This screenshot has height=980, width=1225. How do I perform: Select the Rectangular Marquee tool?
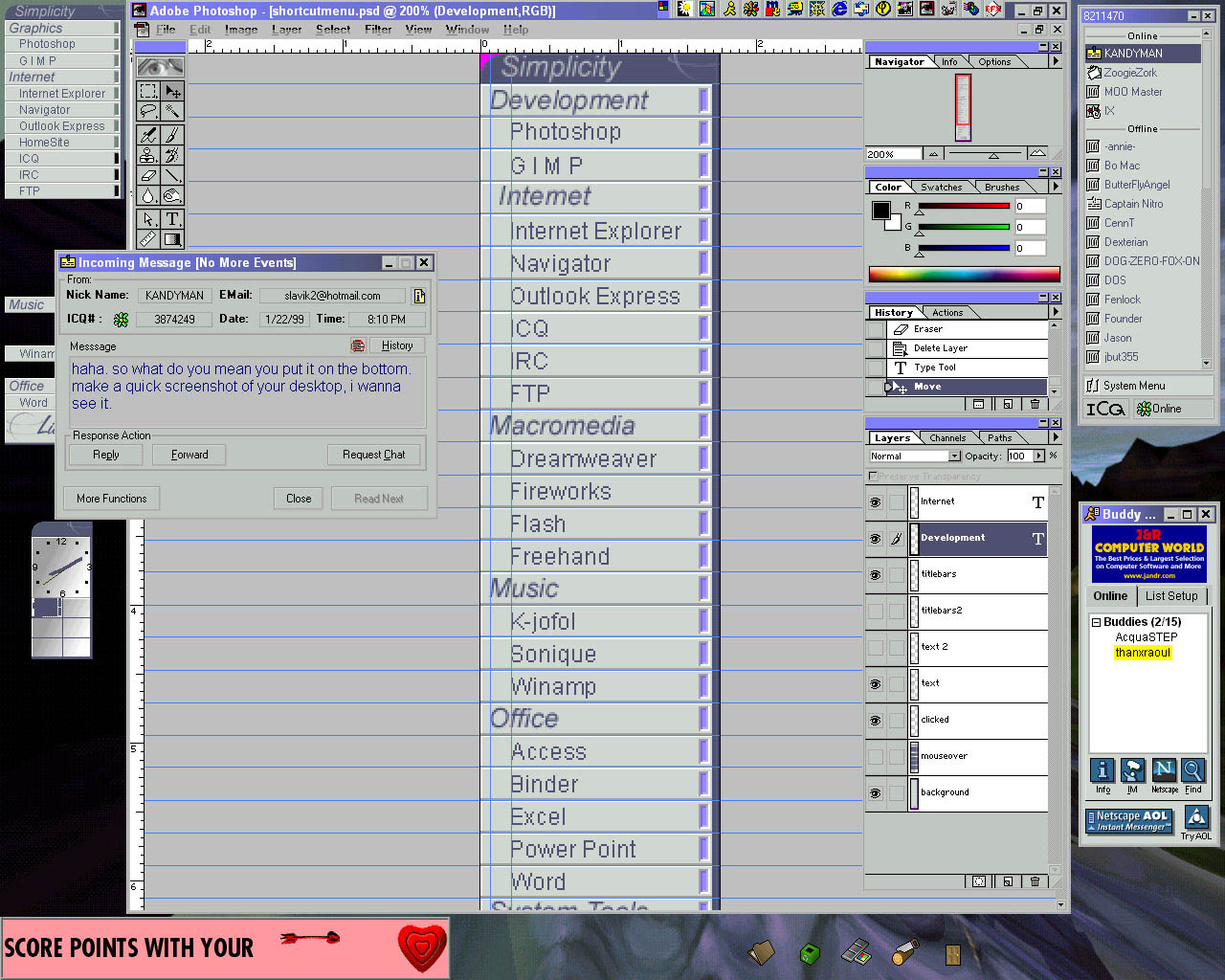[x=148, y=91]
